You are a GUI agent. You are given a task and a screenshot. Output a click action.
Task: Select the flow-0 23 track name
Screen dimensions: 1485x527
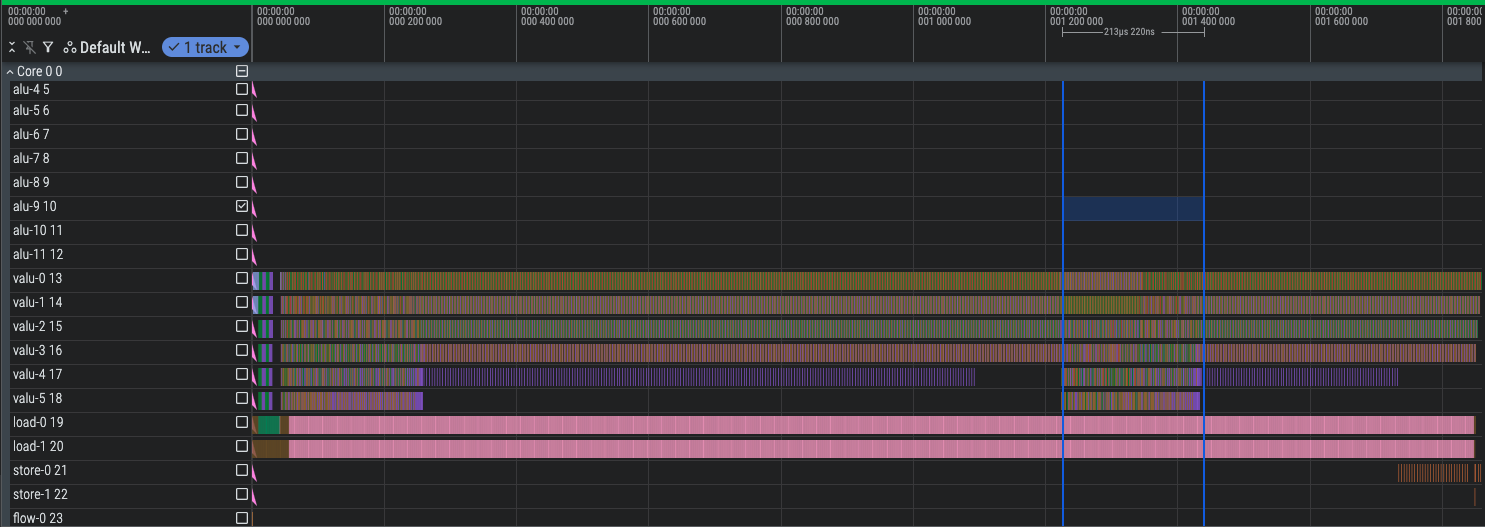(x=37, y=518)
